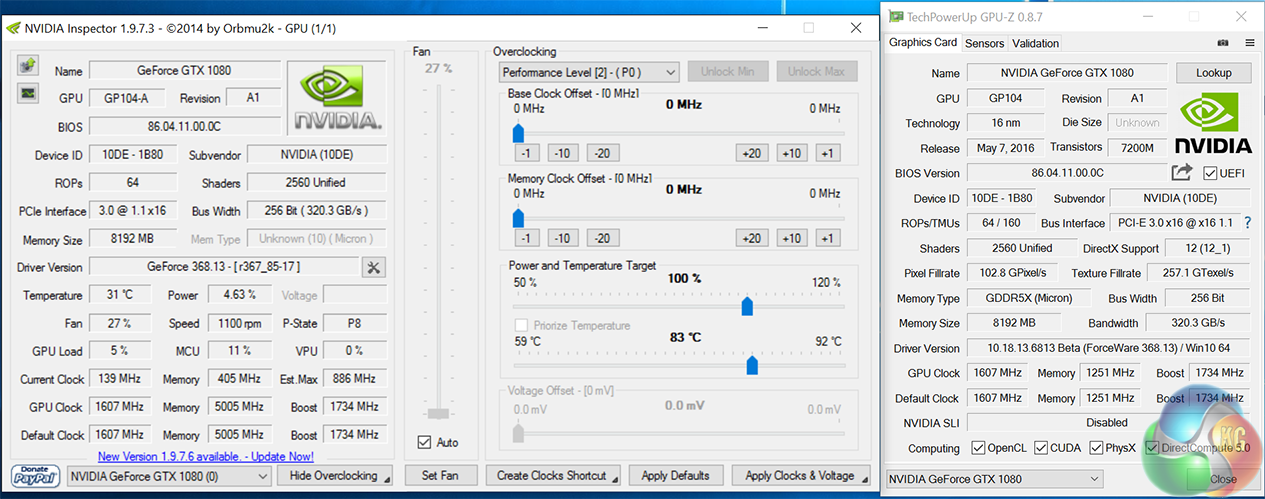Click the NVIDIA SLI field showing Disabled
Image resolution: width=1265 pixels, height=499 pixels.
click(1107, 423)
